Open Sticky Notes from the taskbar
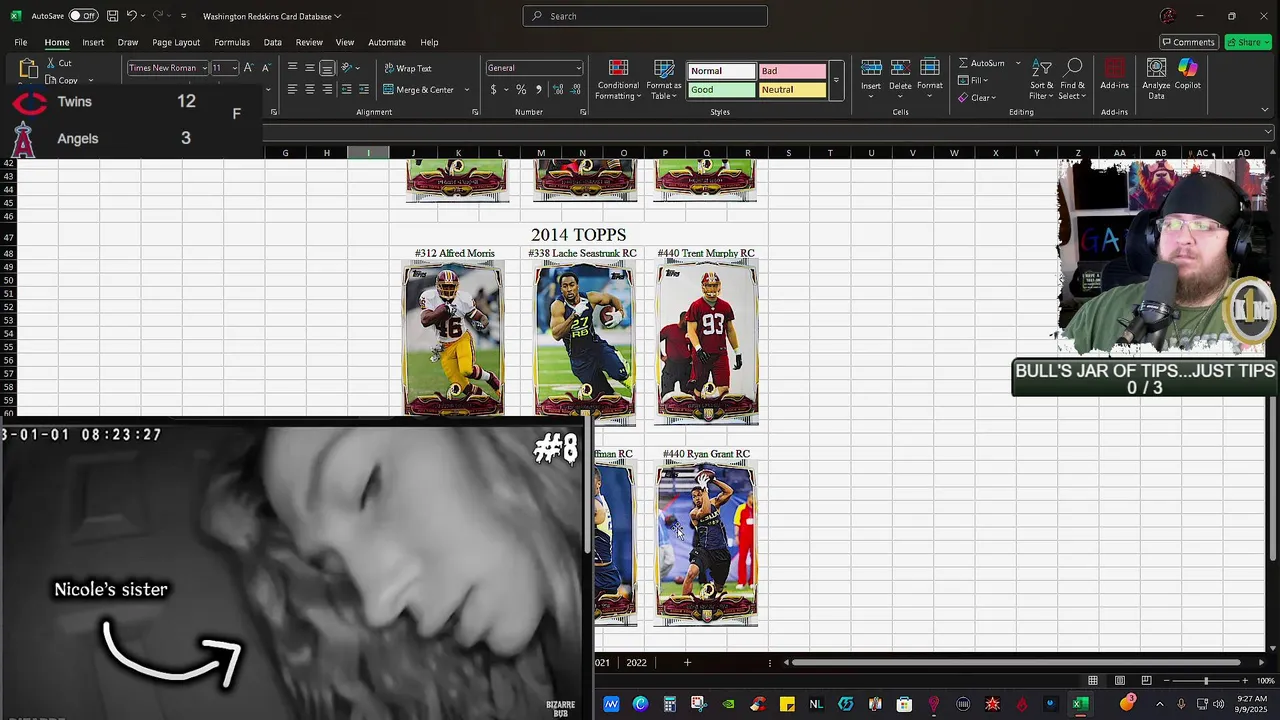Viewport: 1280px width, 720px height. click(x=787, y=704)
